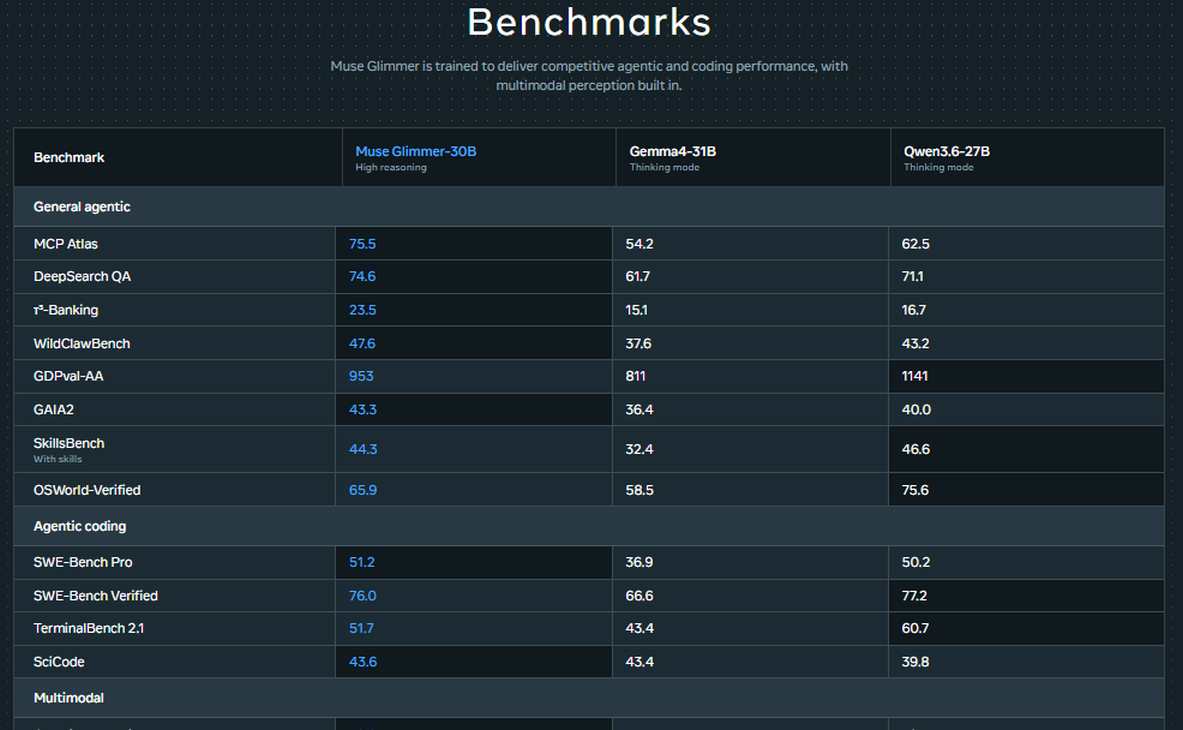Click the 36.4 GAIA2 score

point(639,409)
